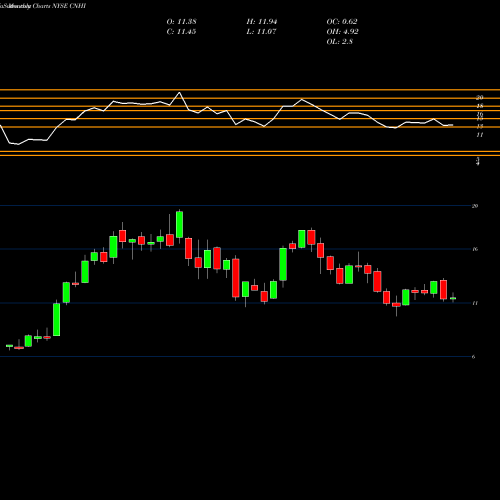The image size is (500, 500).
Task: Click the open price value O: 11.38
Action: (x=181, y=22)
